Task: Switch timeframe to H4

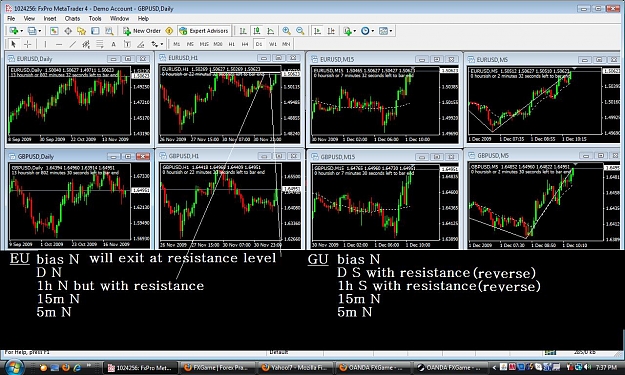Action: tap(245, 44)
